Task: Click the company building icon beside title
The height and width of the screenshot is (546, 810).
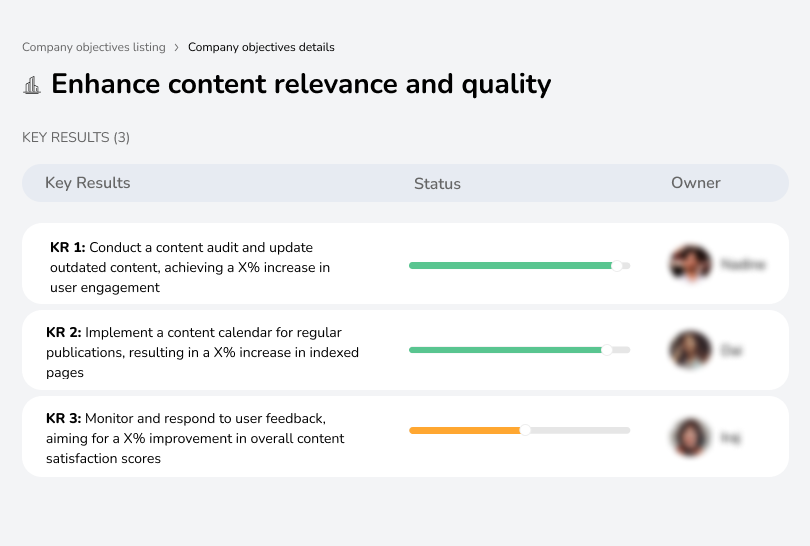Action: (32, 85)
